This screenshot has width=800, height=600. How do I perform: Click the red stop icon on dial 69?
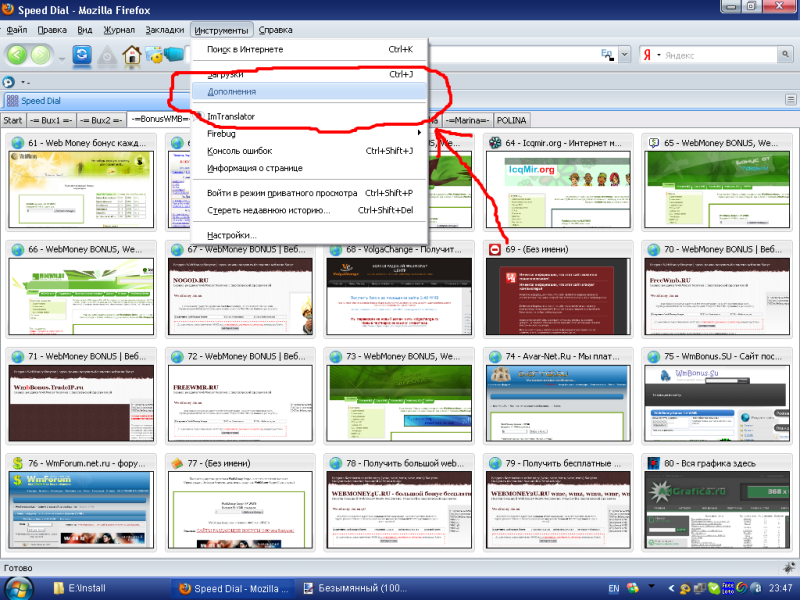[495, 249]
